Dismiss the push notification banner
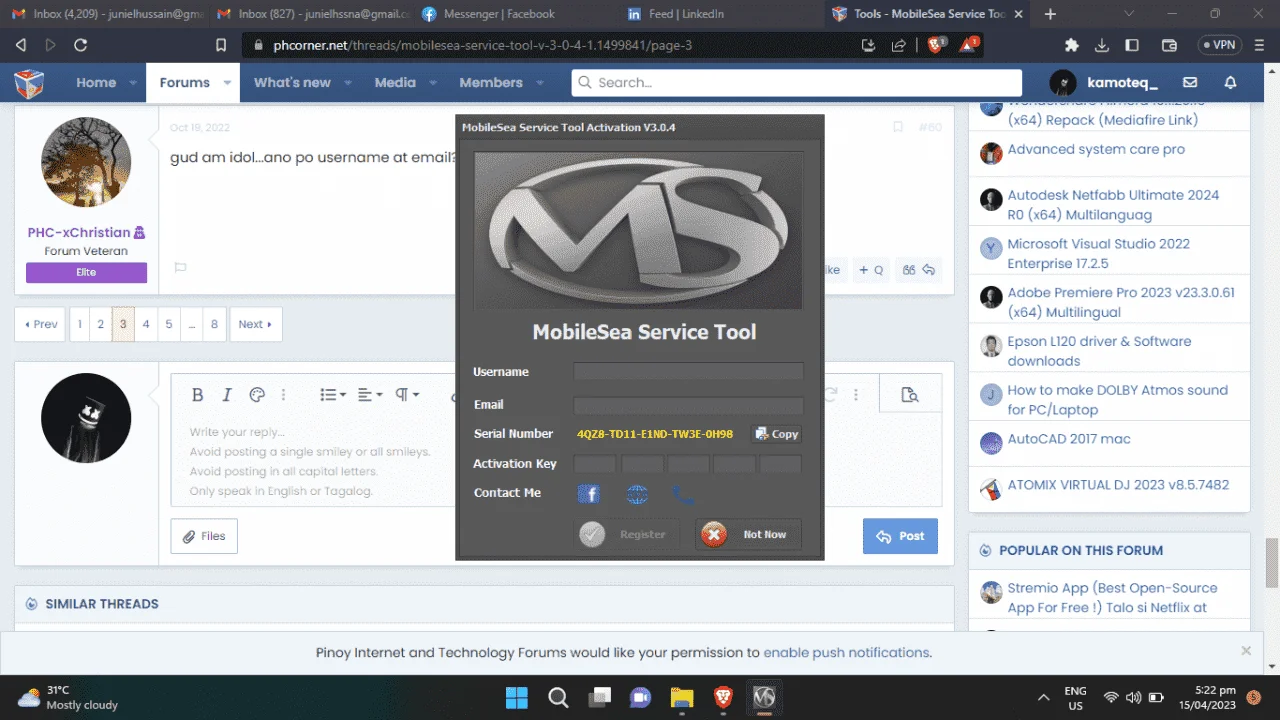 pyautogui.click(x=1246, y=650)
